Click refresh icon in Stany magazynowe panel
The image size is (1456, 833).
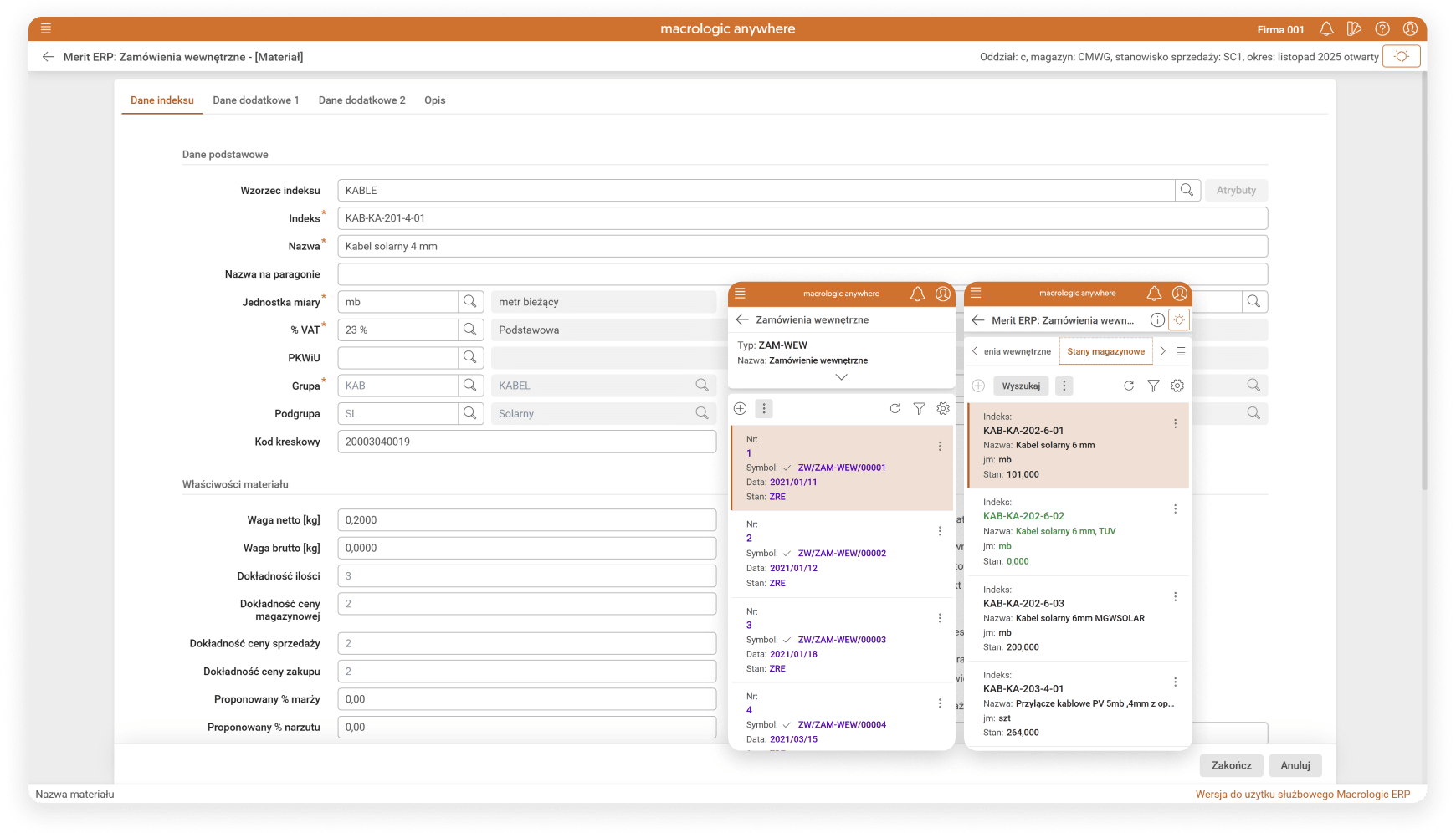(x=1129, y=386)
